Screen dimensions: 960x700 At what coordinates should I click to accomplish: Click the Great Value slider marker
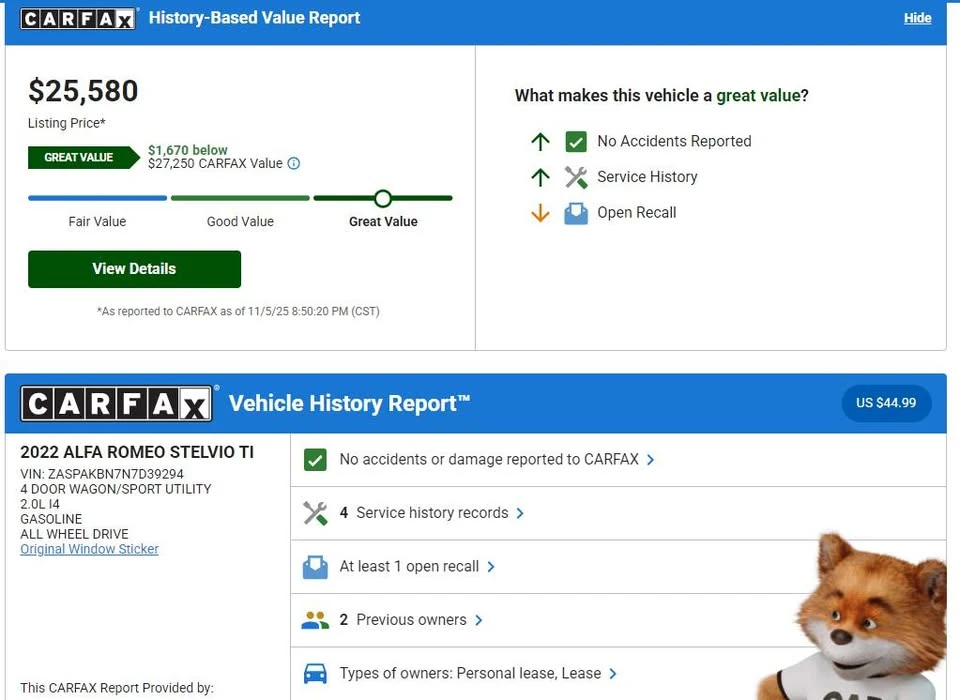[383, 198]
